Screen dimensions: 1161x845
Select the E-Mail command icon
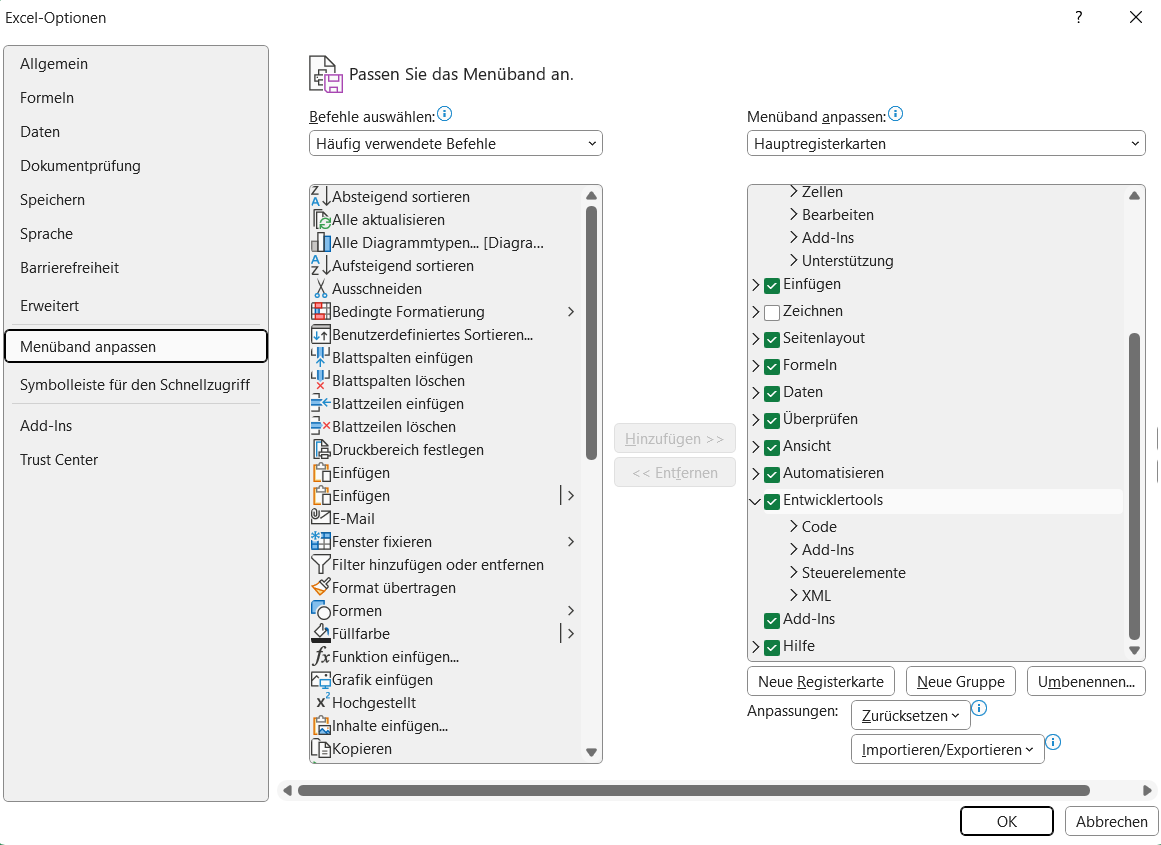point(321,518)
